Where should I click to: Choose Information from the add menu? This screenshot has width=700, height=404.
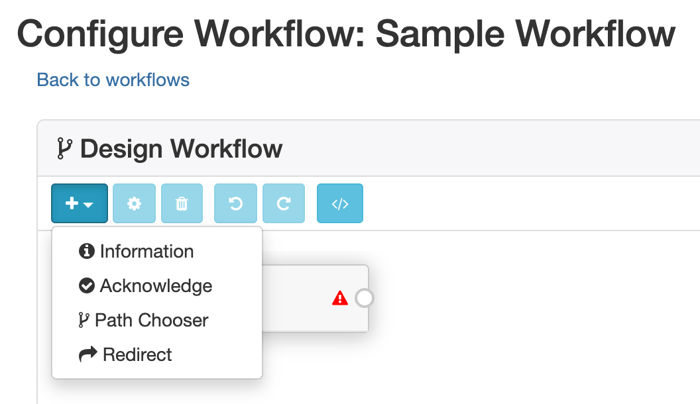coord(146,252)
